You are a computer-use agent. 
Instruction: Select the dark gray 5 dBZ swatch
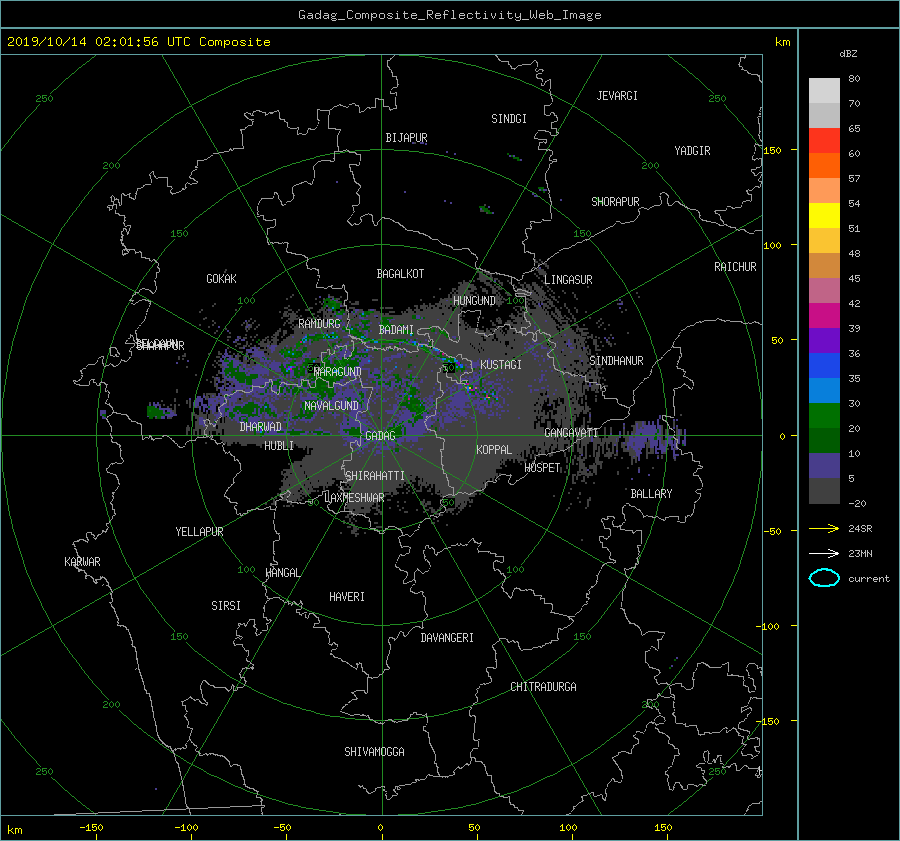[824, 491]
